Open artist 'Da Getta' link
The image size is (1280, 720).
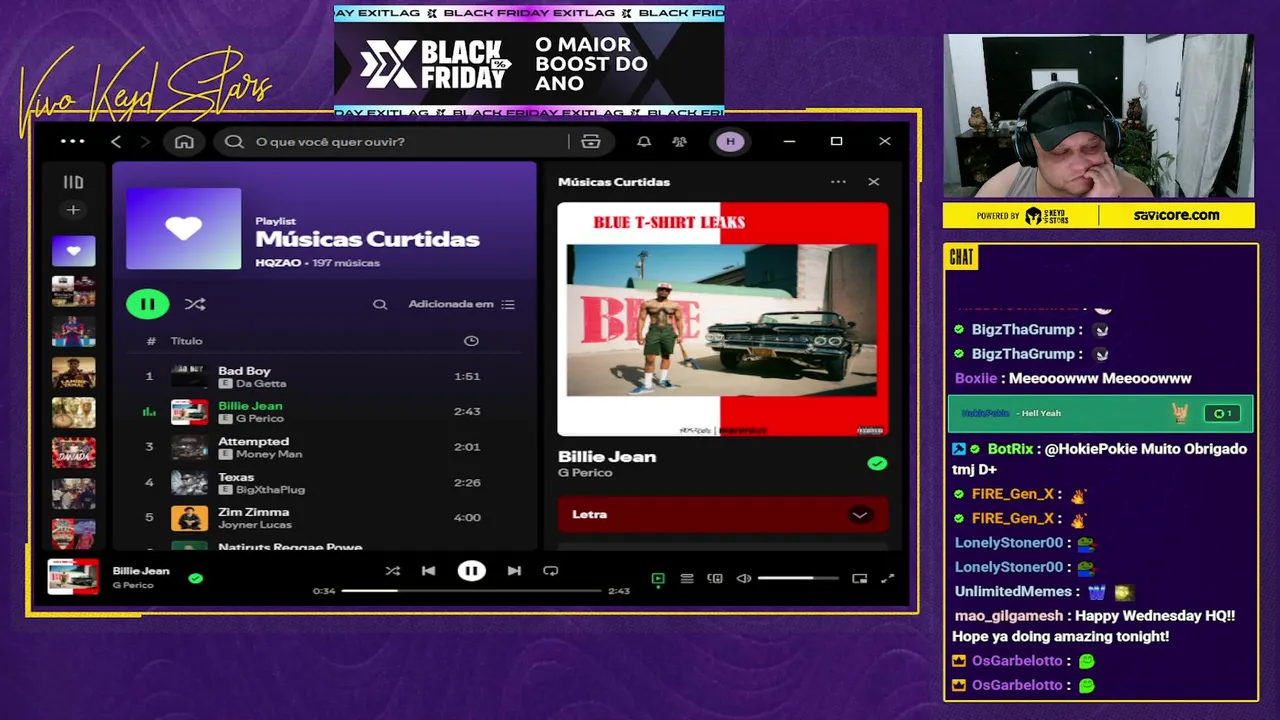tap(261, 384)
